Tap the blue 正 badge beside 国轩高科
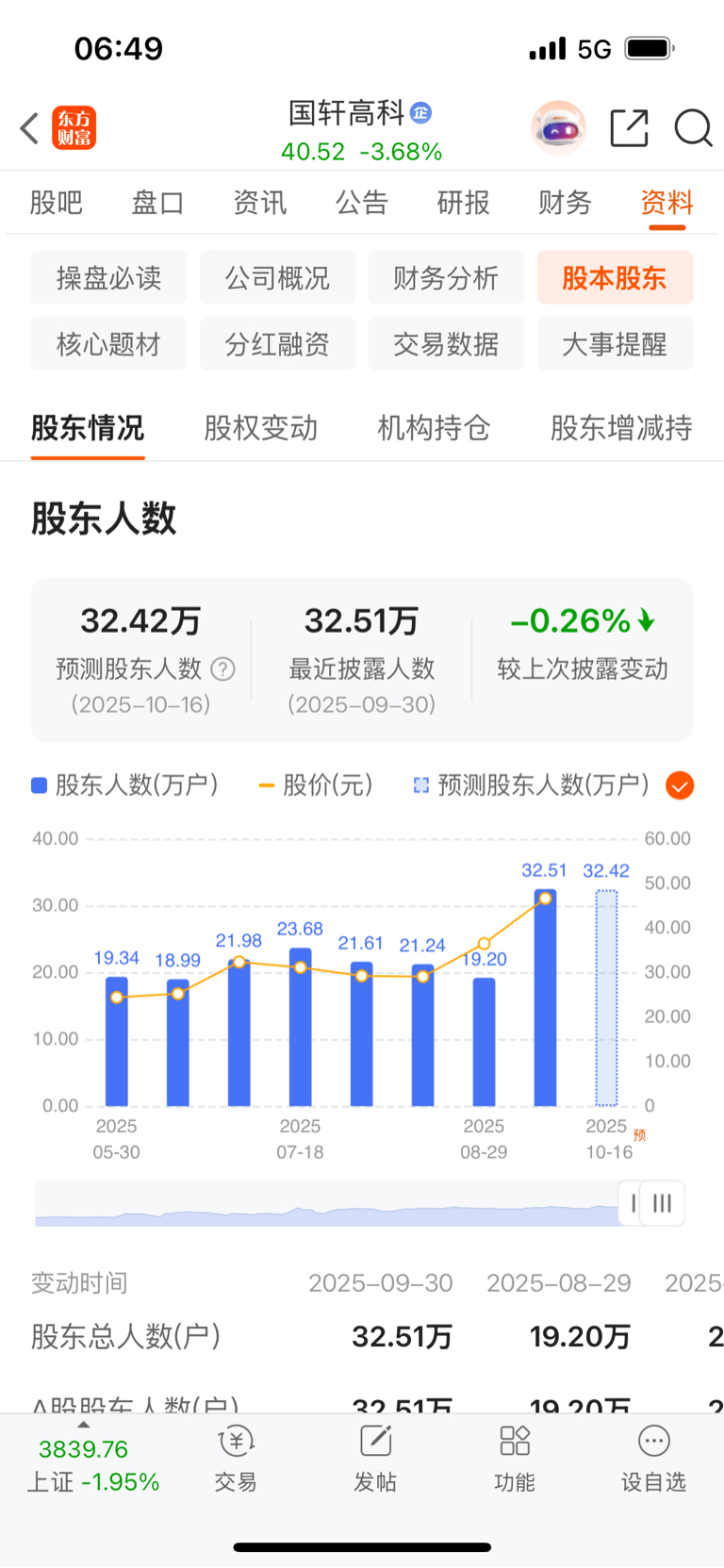This screenshot has height=1568, width=724. [420, 113]
